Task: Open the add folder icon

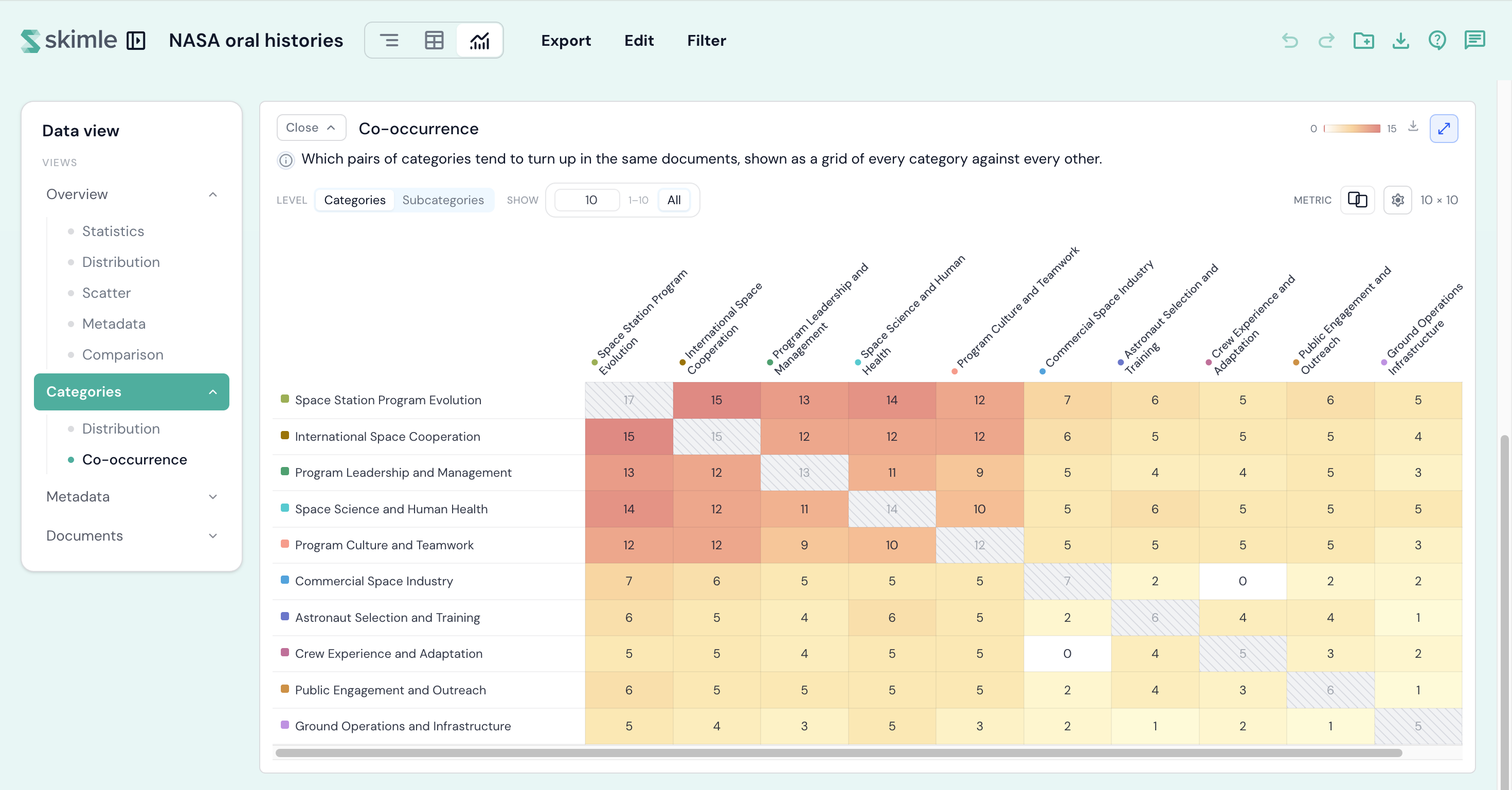Action: pyautogui.click(x=1363, y=41)
